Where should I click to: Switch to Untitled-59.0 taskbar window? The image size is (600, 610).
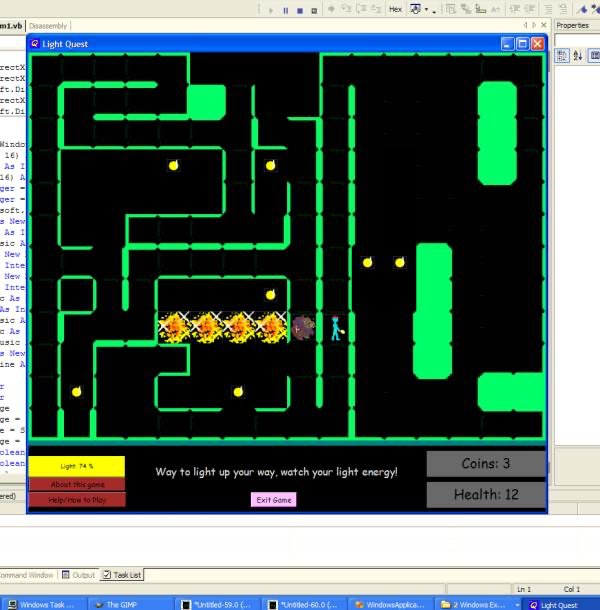217,605
